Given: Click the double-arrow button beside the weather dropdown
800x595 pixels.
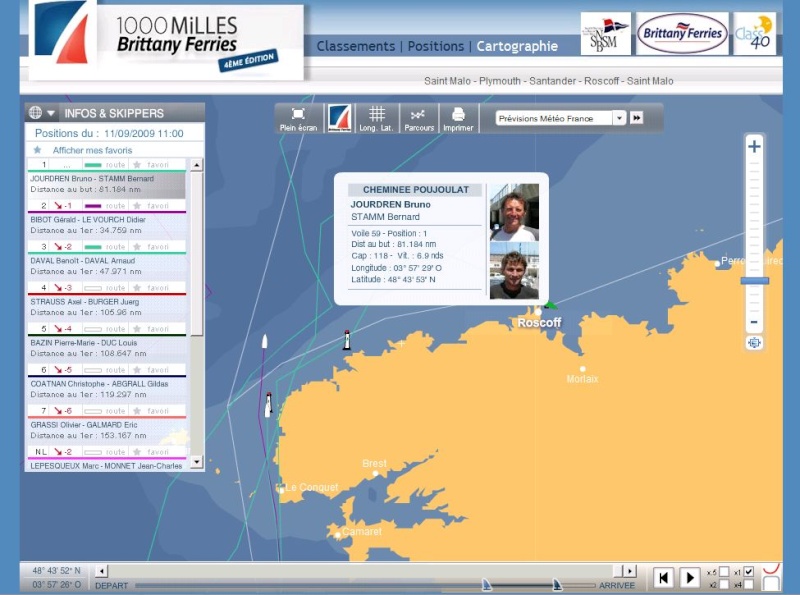Looking at the screenshot, I should (636, 118).
